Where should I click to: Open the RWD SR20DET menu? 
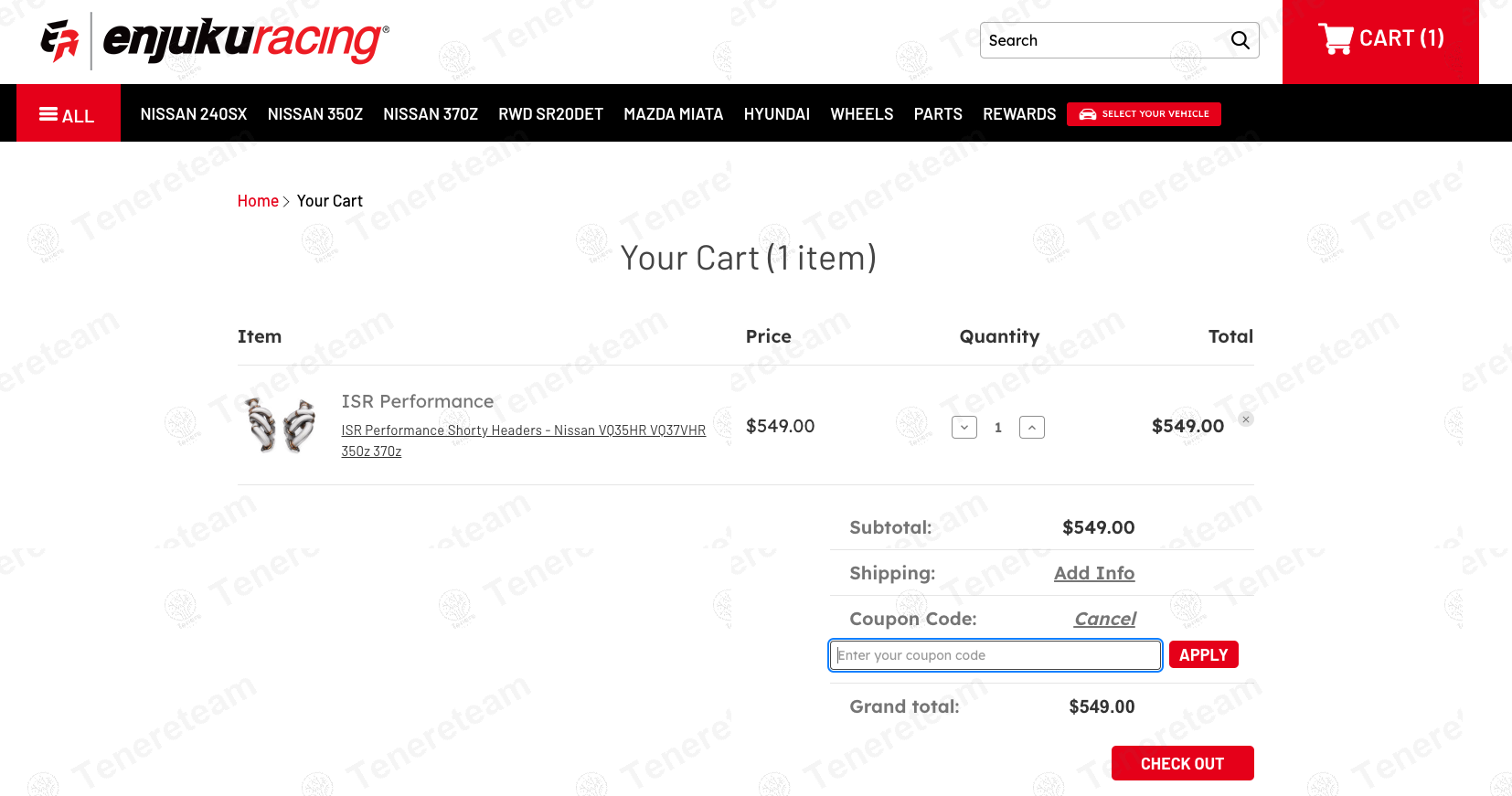tap(550, 114)
